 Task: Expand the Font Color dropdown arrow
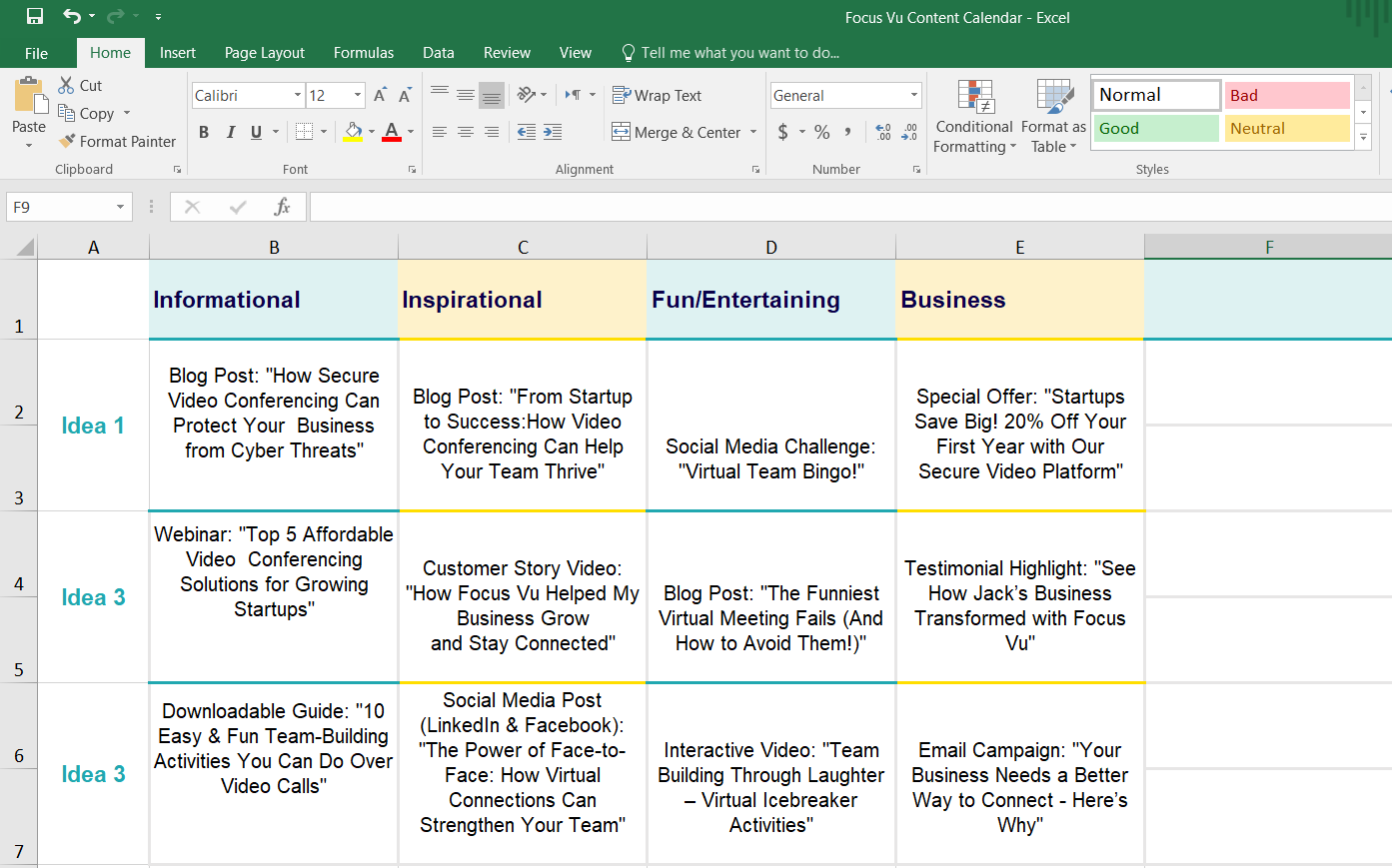point(410,132)
